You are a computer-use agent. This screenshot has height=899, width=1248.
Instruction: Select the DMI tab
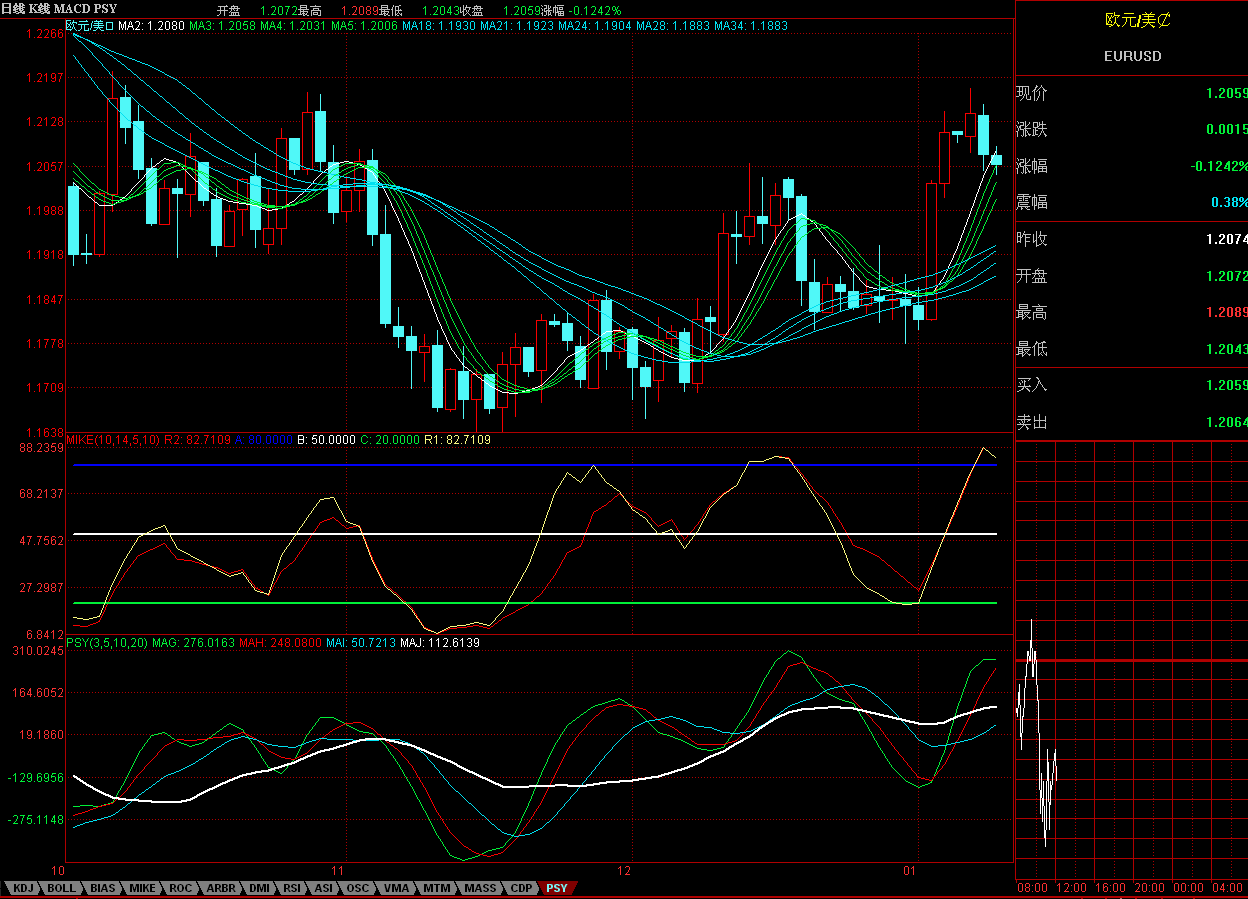pyautogui.click(x=259, y=888)
